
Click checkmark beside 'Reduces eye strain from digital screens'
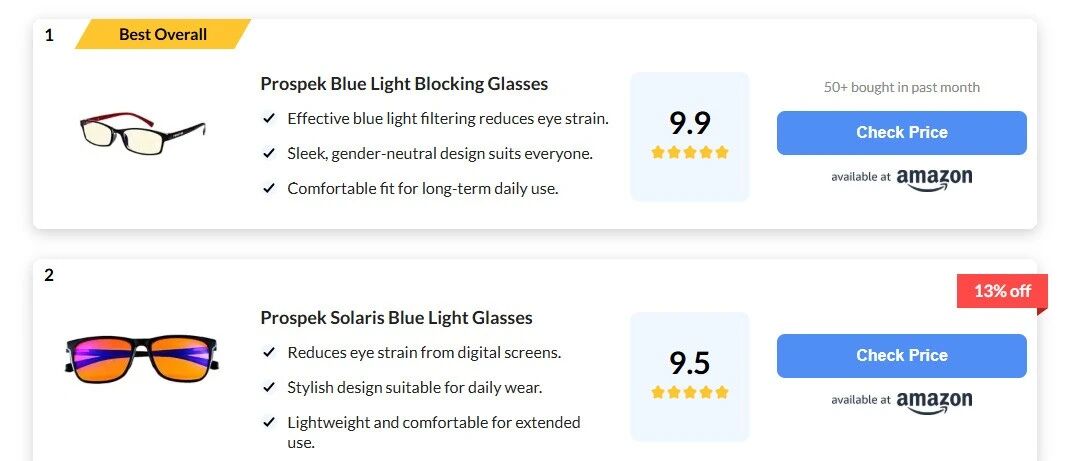[269, 352]
